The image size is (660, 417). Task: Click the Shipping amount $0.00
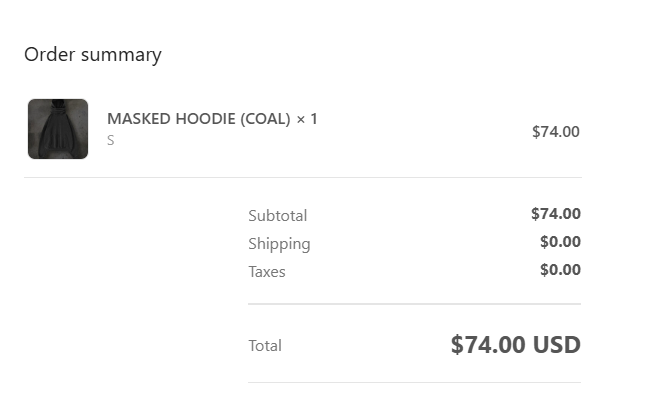[560, 241]
